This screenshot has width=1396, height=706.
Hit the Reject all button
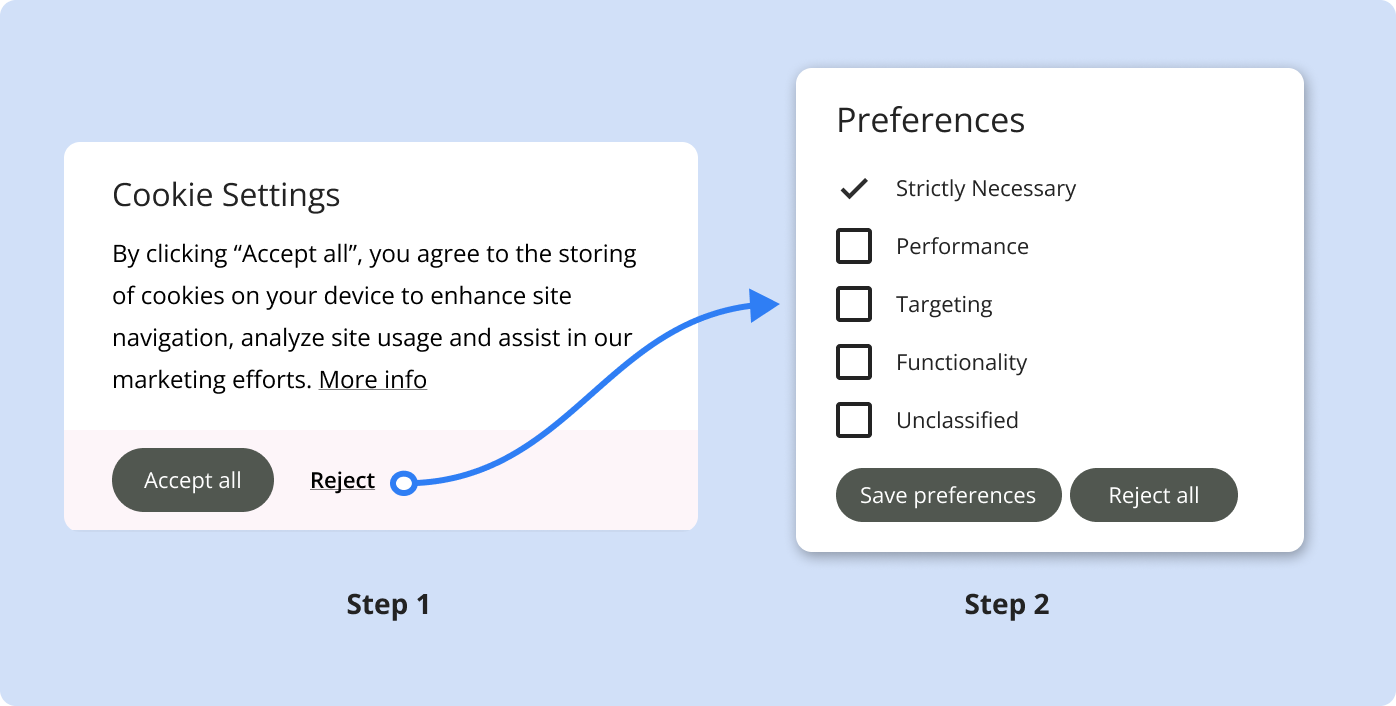pos(1153,495)
